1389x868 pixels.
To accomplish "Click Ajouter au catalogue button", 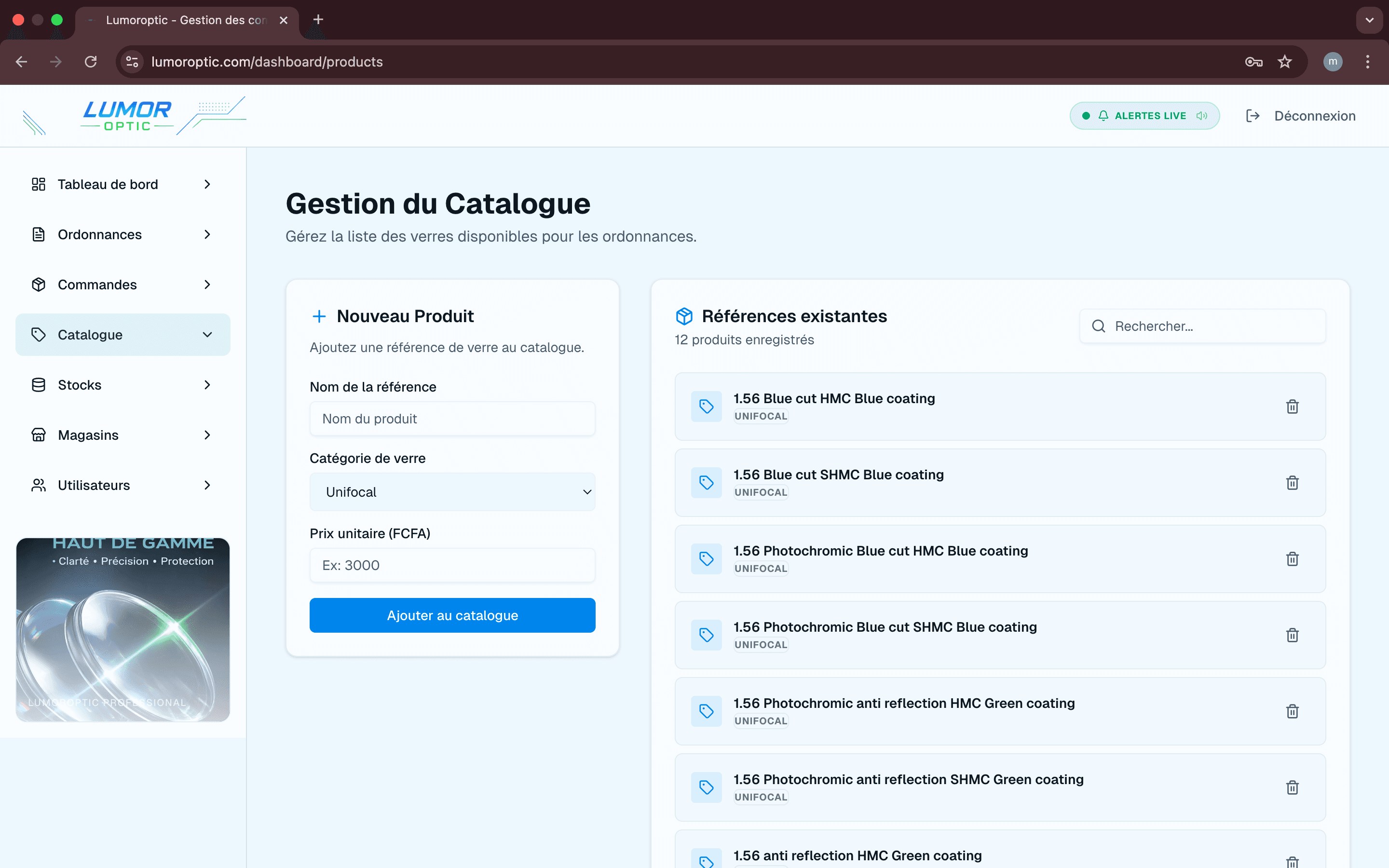I will (452, 615).
